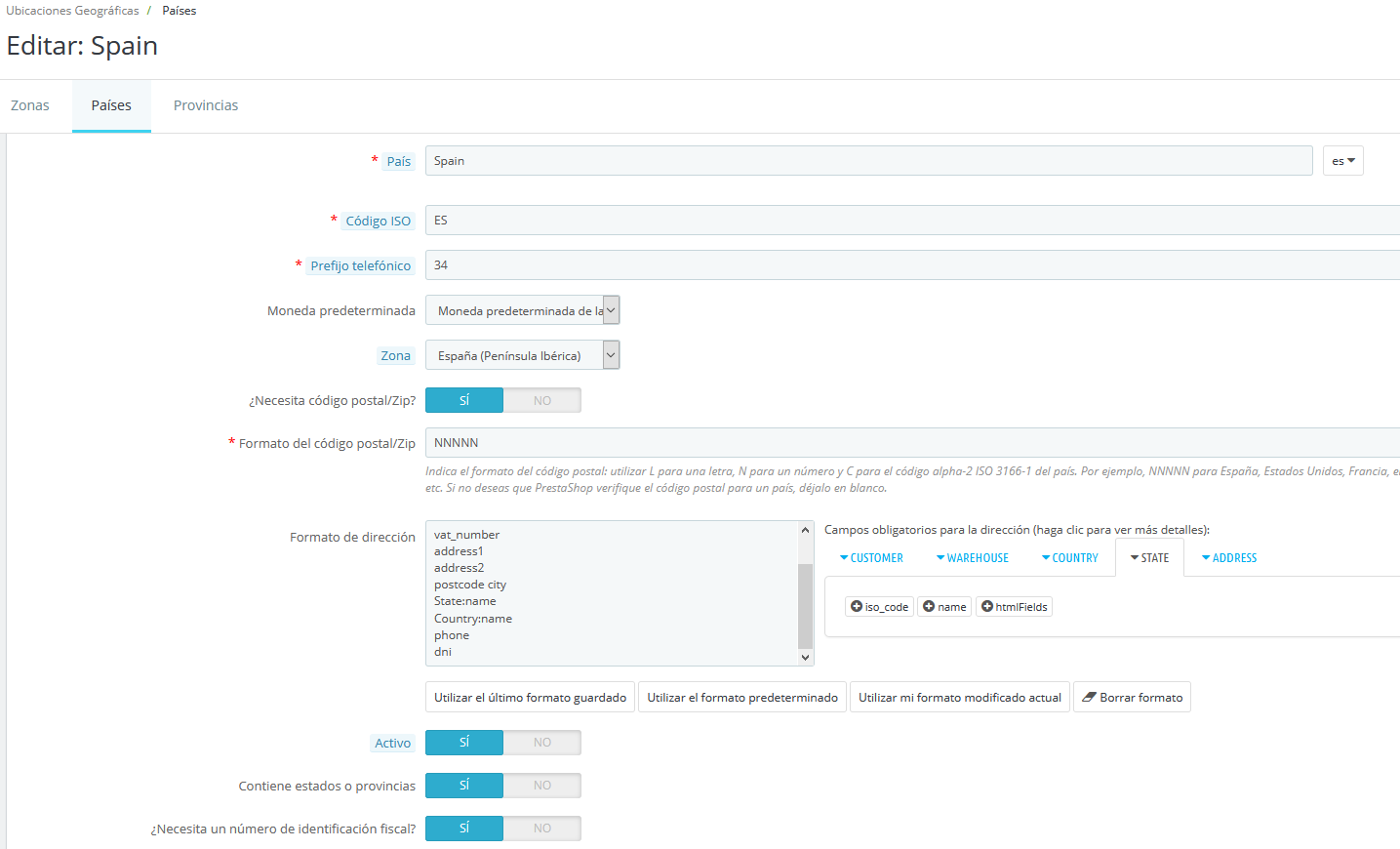
Task: Click the 'Prefijo telefónico' field label
Action: coord(361,265)
